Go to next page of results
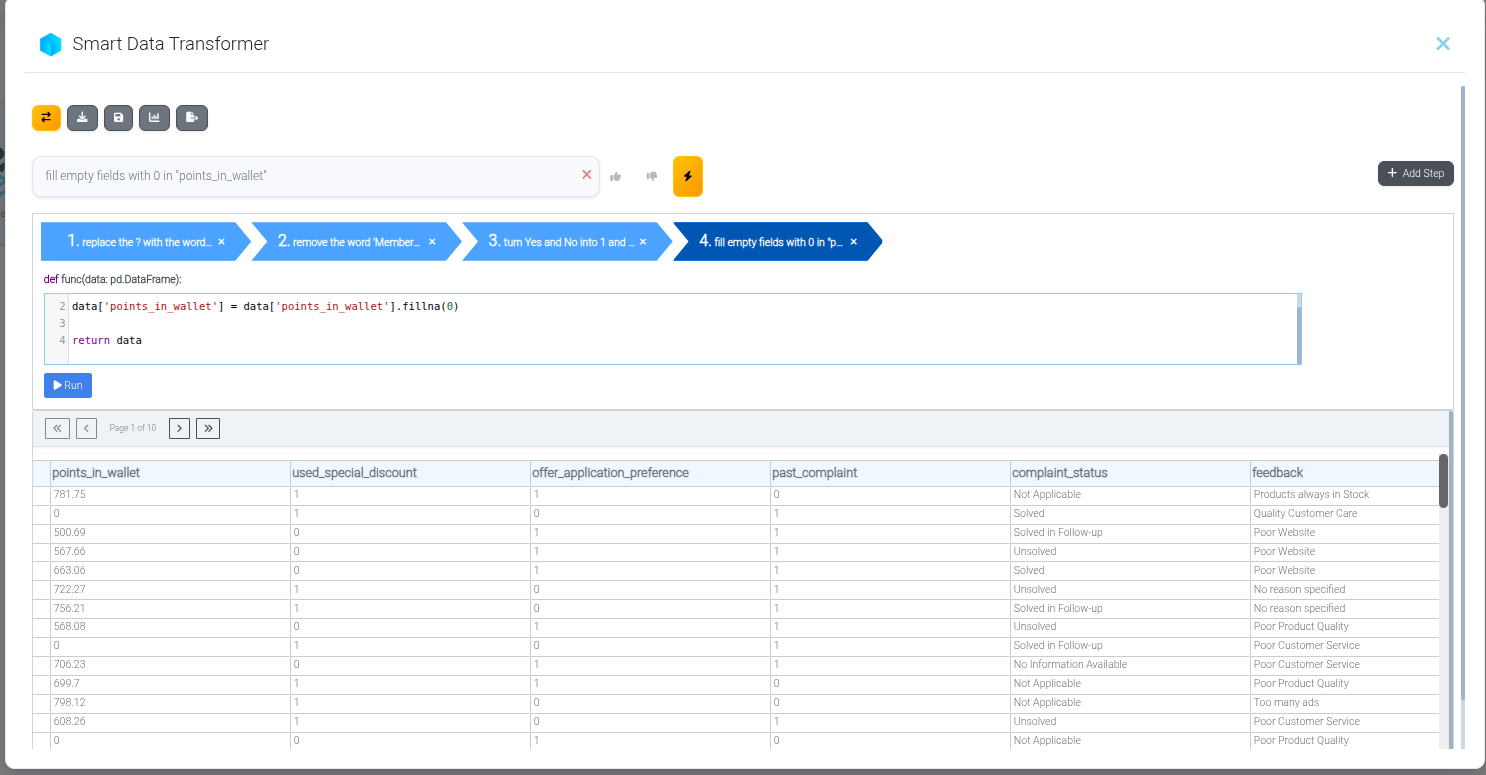 click(179, 428)
